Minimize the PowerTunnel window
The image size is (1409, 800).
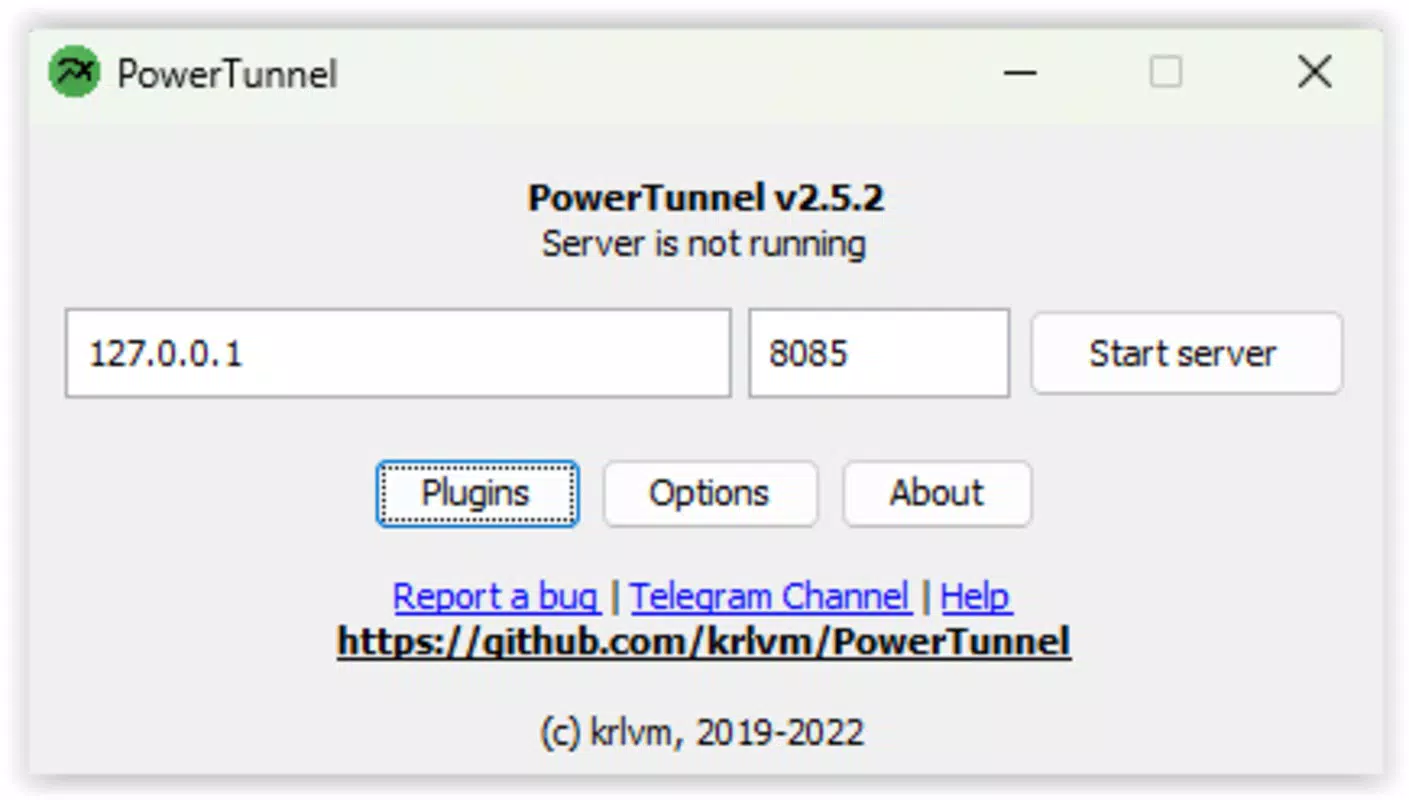pyautogui.click(x=1020, y=73)
